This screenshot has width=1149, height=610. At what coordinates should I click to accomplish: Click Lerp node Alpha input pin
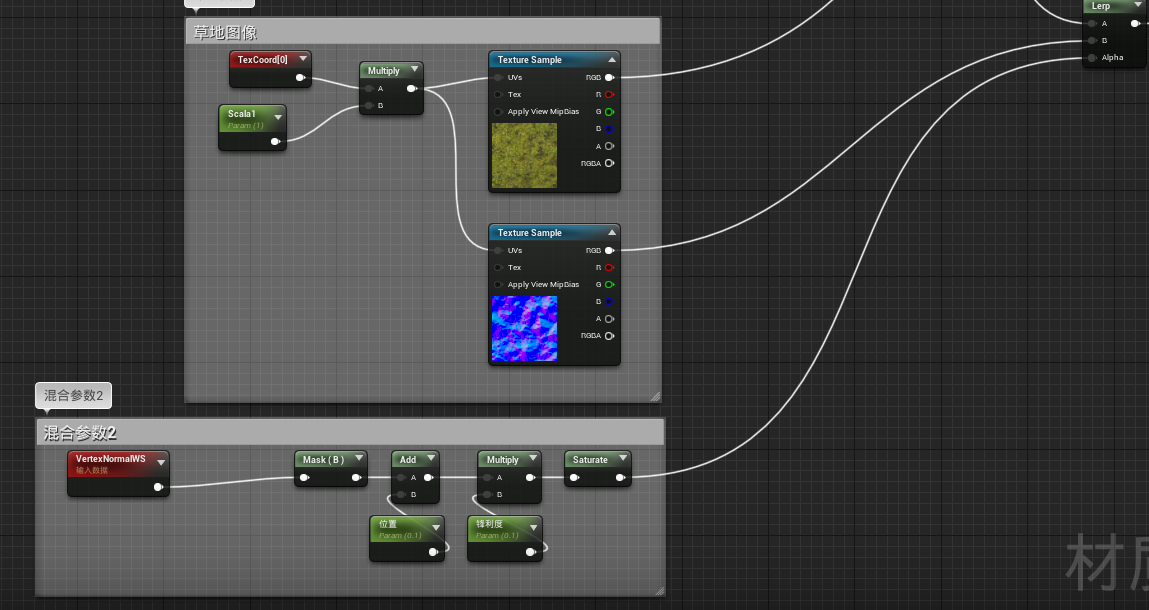coord(1093,57)
